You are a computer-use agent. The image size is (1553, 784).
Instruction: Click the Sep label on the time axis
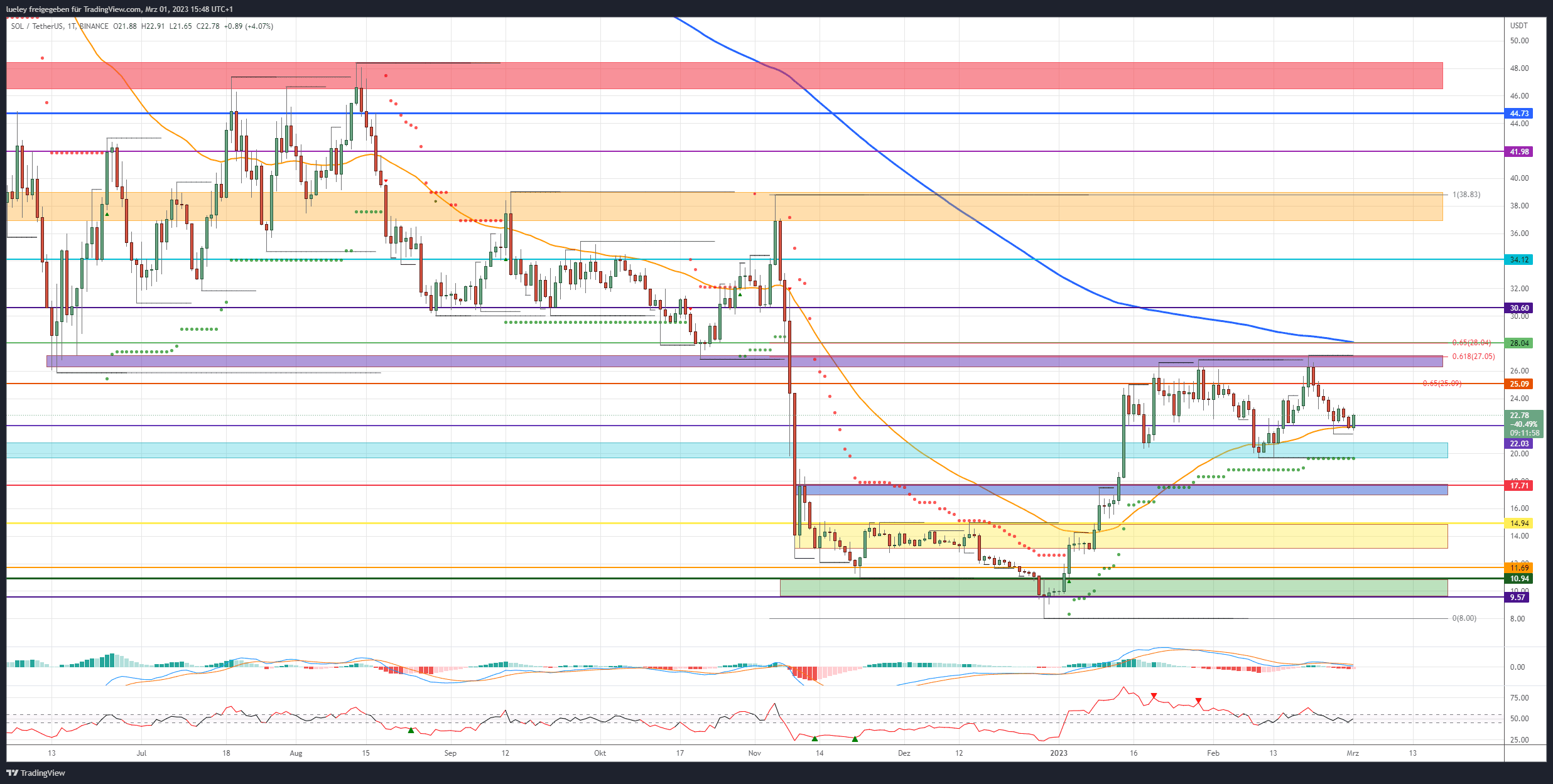tap(450, 753)
